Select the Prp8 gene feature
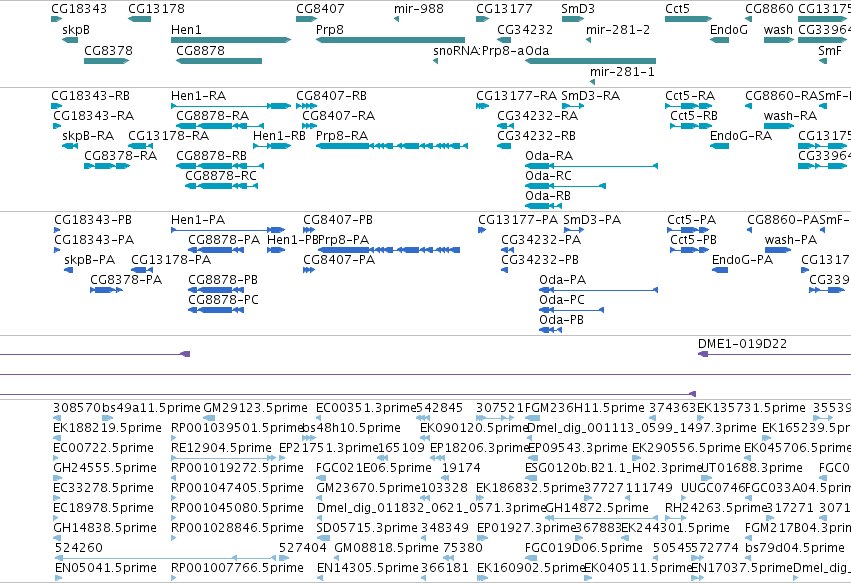This screenshot has width=851, height=583. (x=390, y=40)
